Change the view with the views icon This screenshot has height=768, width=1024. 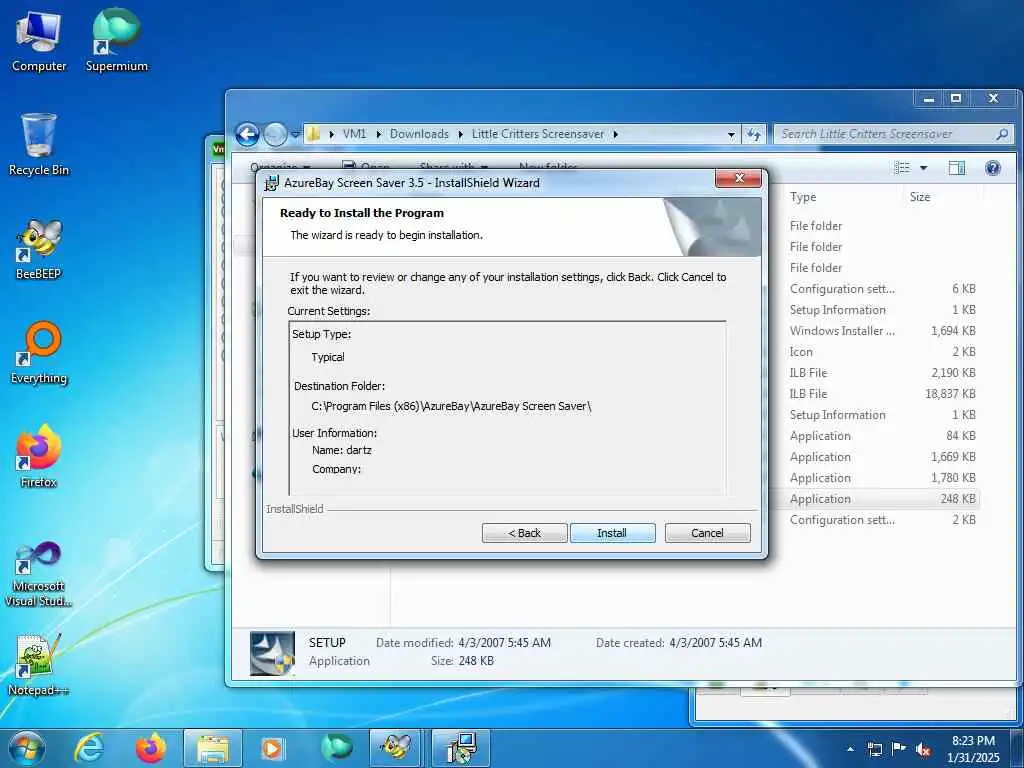pos(902,168)
